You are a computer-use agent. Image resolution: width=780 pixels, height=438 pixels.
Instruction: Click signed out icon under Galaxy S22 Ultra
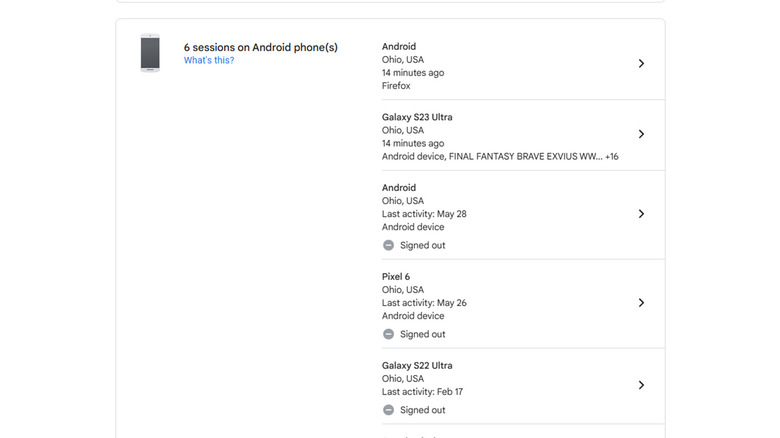pos(389,410)
